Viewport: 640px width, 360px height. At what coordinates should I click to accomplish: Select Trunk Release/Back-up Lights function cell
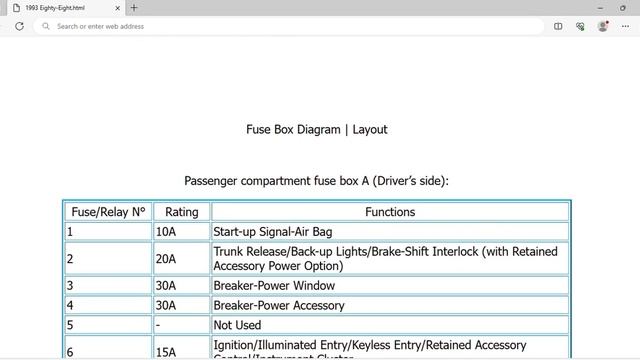tap(390, 258)
